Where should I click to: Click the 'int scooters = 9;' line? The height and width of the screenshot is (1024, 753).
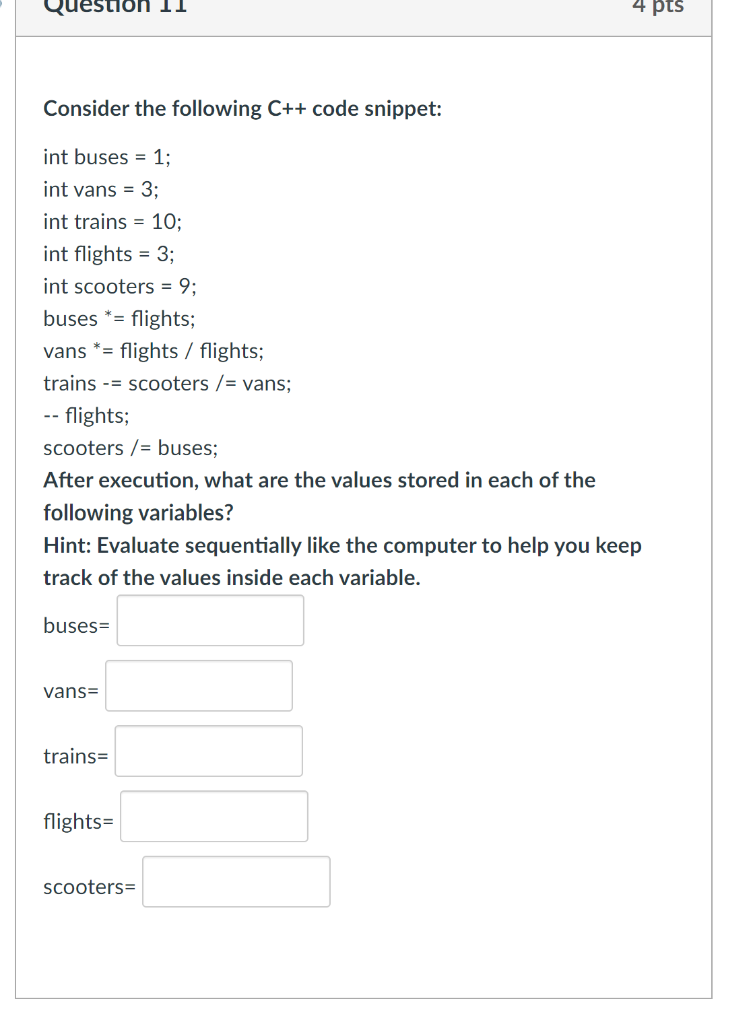pyautogui.click(x=120, y=287)
